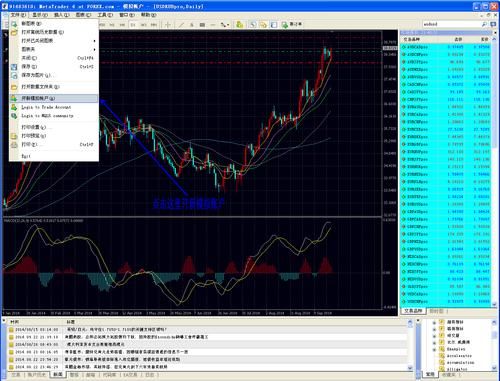
Task: Click the chat bubble icon beside search
Action: click(x=493, y=24)
